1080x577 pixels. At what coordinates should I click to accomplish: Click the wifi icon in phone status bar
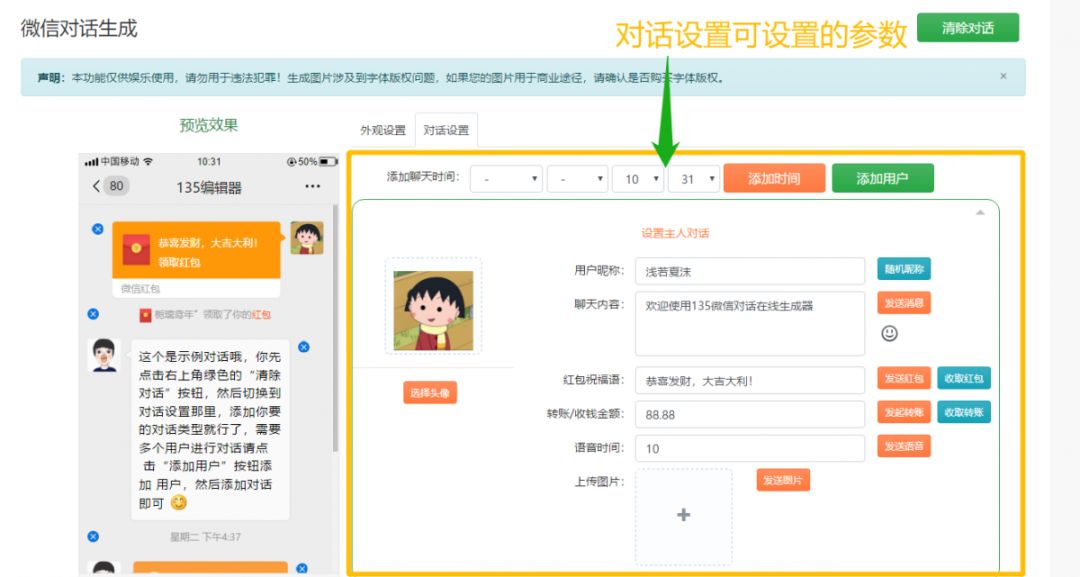coord(147,162)
